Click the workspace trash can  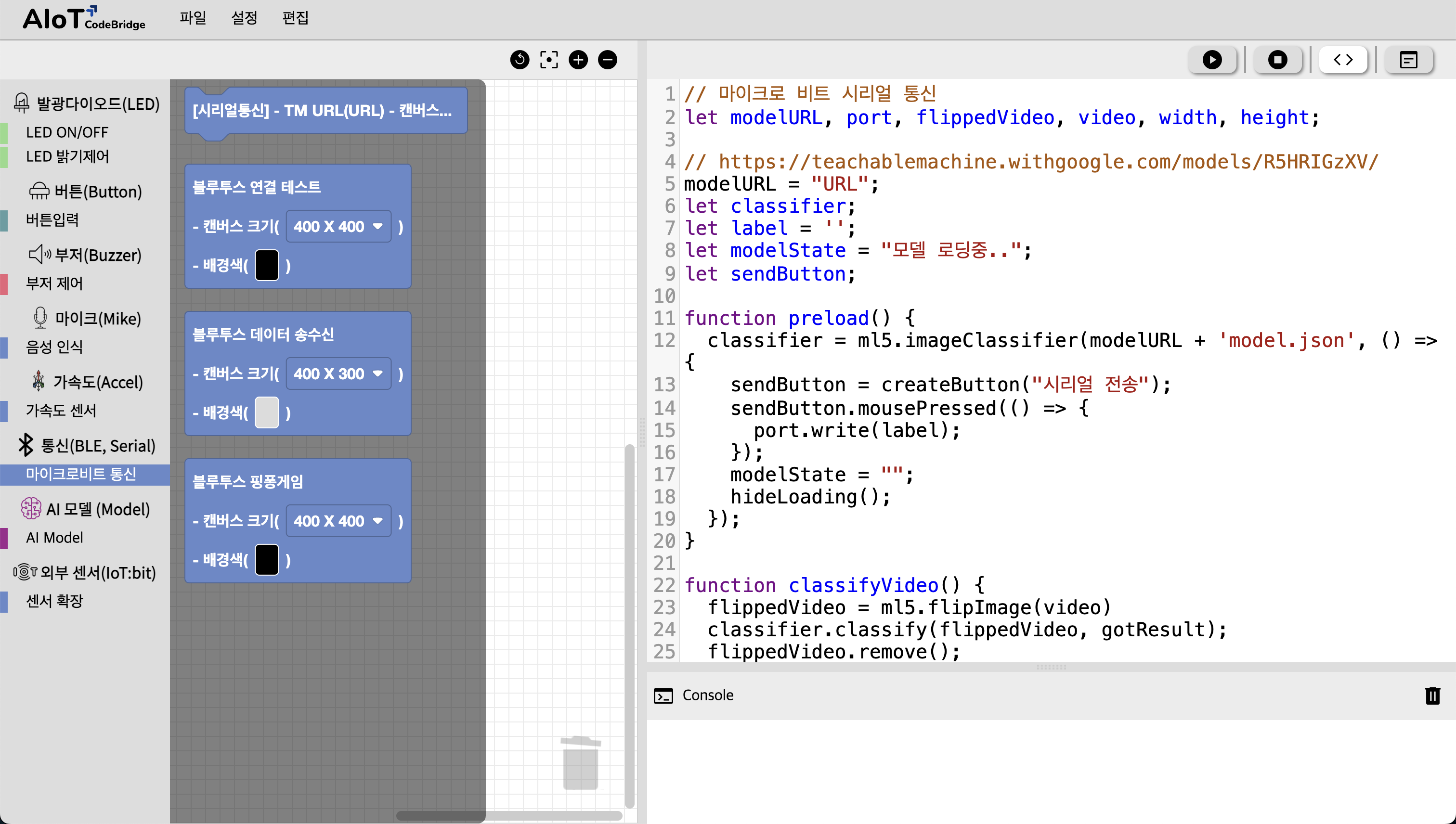point(580,763)
